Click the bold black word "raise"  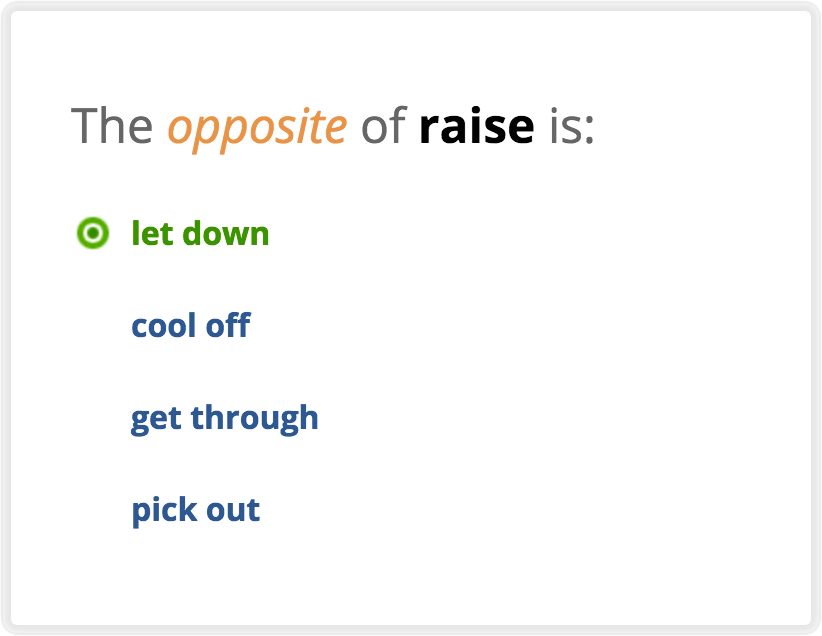[x=476, y=127]
